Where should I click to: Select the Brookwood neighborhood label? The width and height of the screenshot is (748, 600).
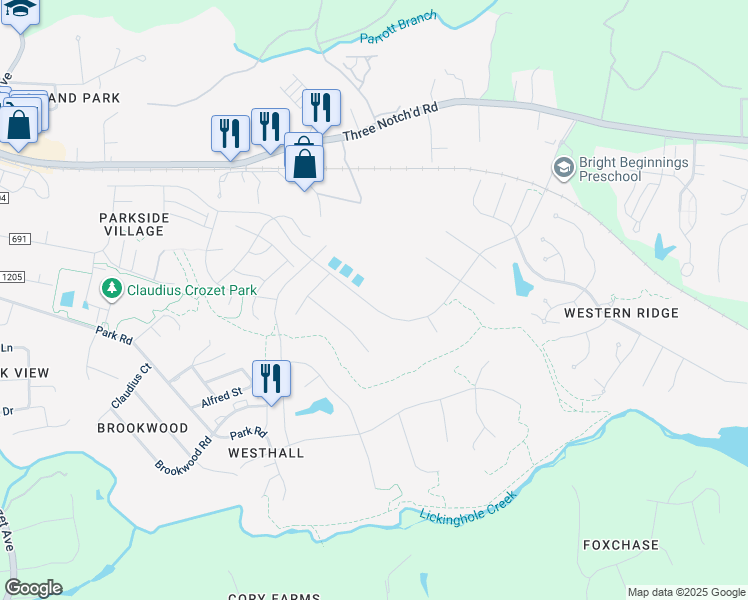tap(143, 428)
